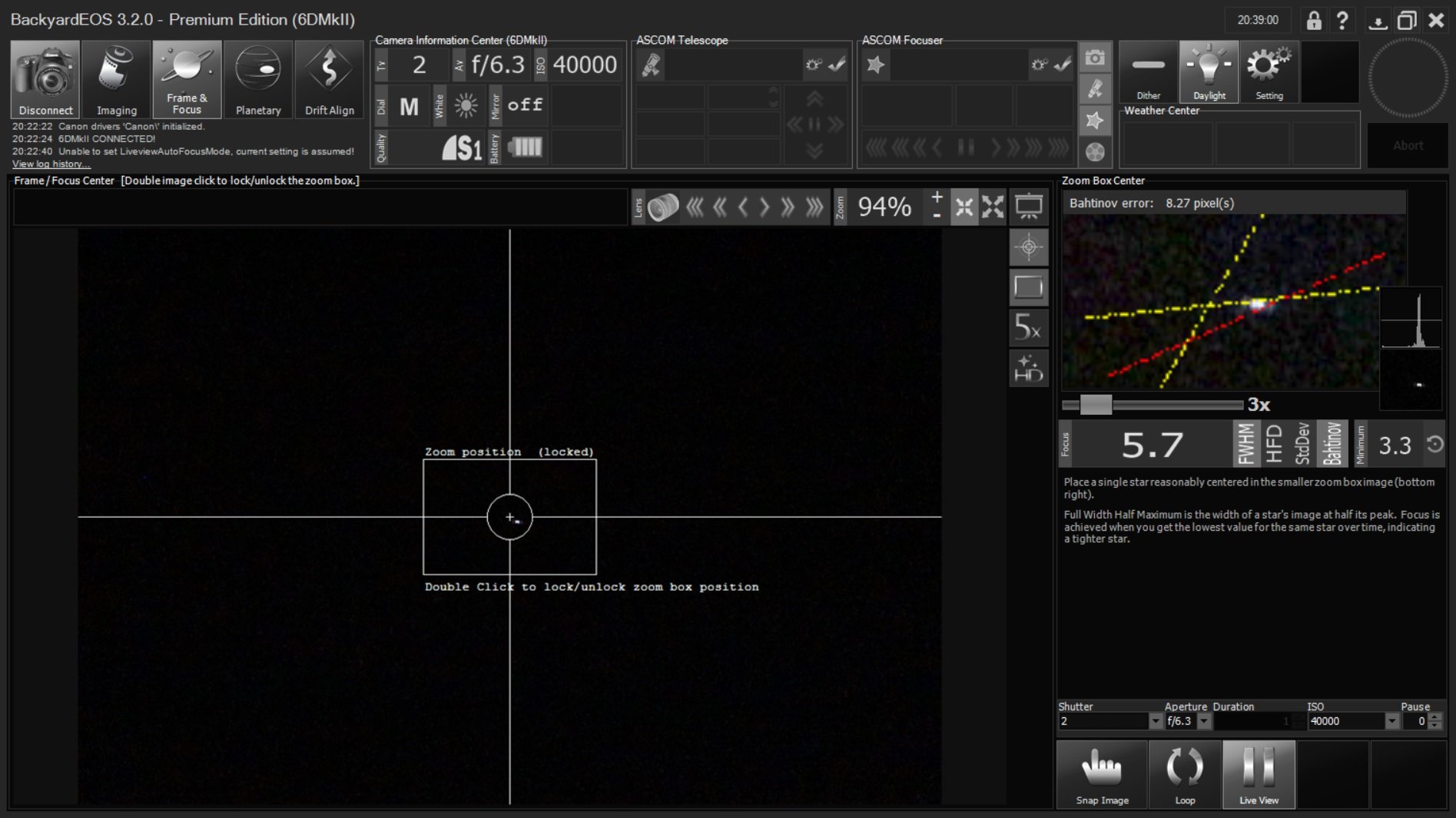The height and width of the screenshot is (818, 1456).
Task: Open the View log history link
Action: pos(51,164)
